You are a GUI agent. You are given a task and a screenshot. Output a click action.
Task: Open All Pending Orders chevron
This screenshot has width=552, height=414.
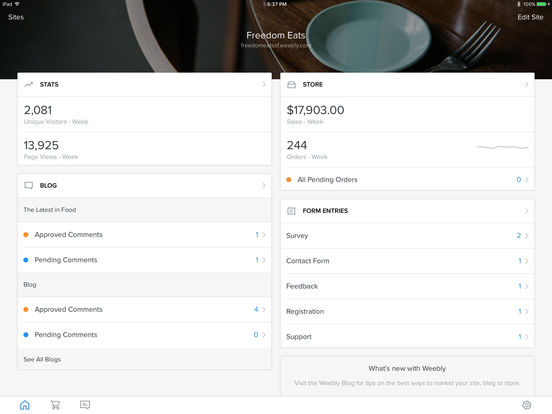(x=527, y=180)
